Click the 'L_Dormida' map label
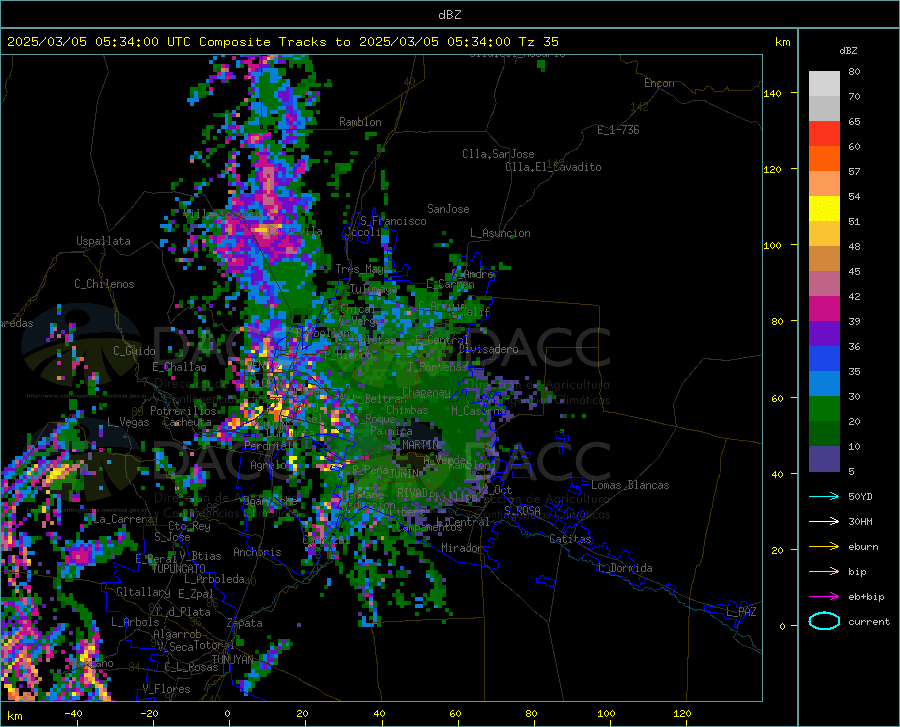 pyautogui.click(x=624, y=568)
